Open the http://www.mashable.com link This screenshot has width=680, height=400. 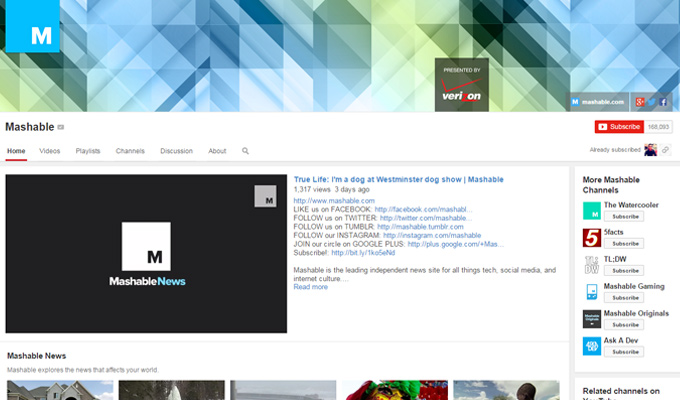(334, 200)
